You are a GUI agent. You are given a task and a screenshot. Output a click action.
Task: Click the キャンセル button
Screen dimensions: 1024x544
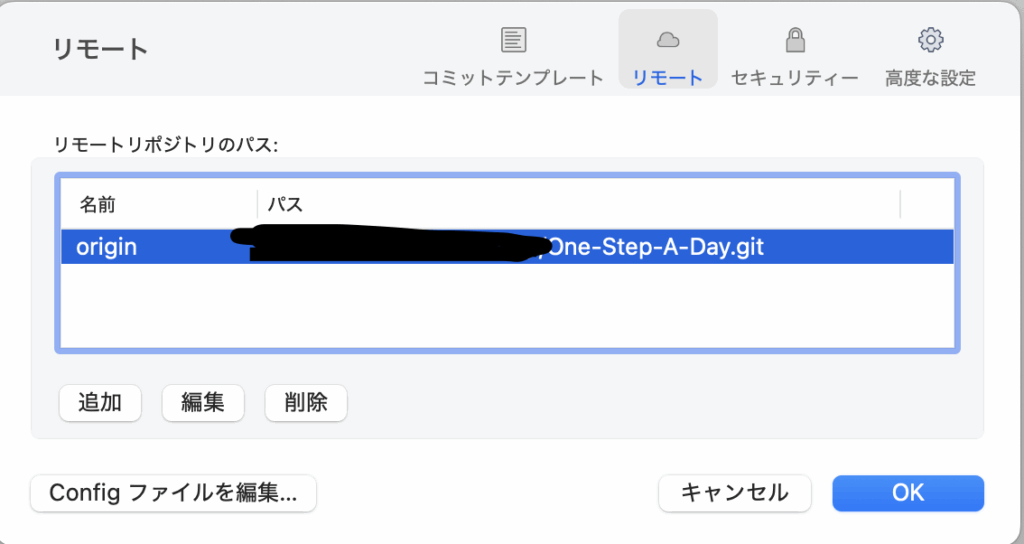(x=735, y=493)
